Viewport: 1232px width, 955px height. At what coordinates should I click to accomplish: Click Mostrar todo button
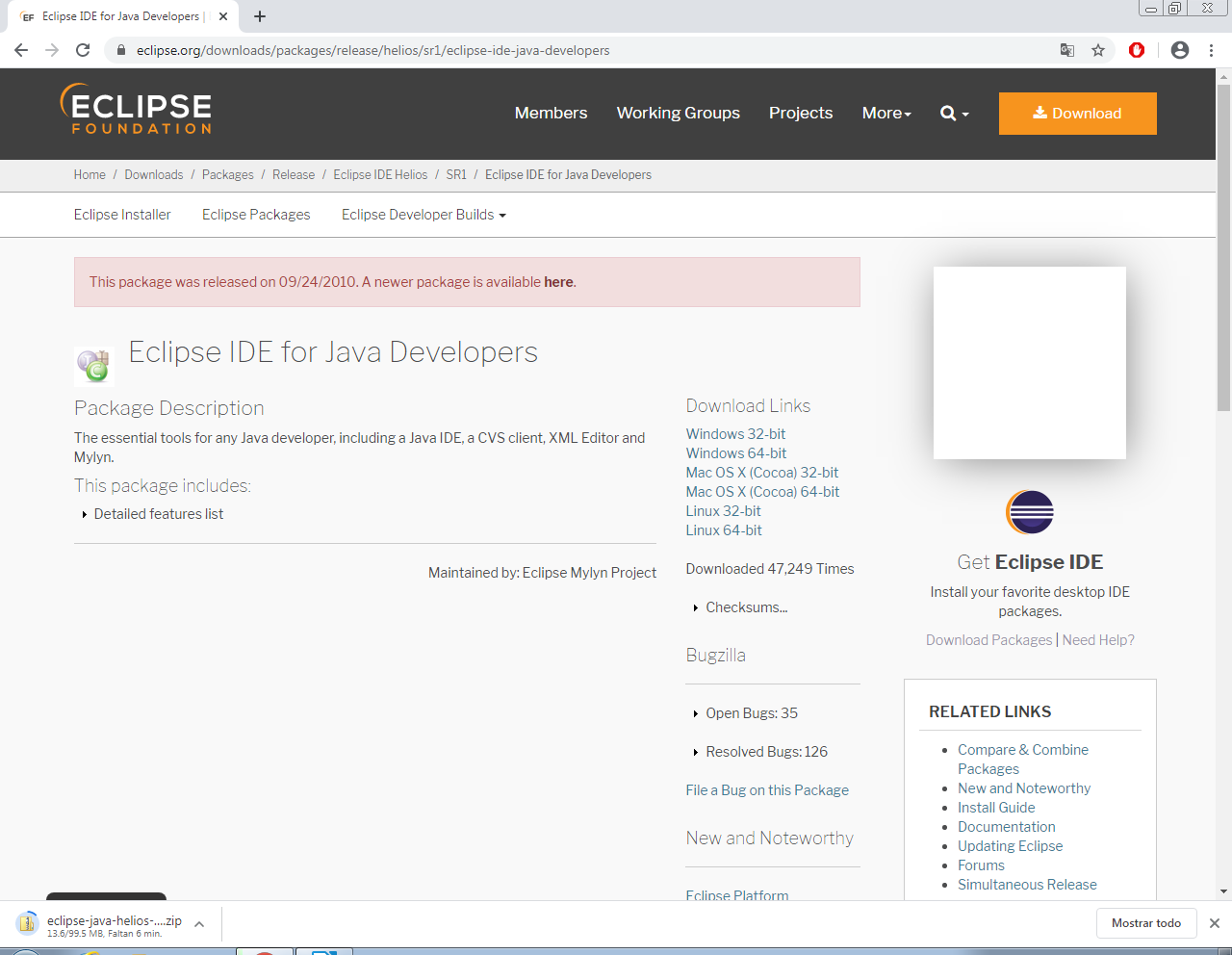tap(1146, 923)
